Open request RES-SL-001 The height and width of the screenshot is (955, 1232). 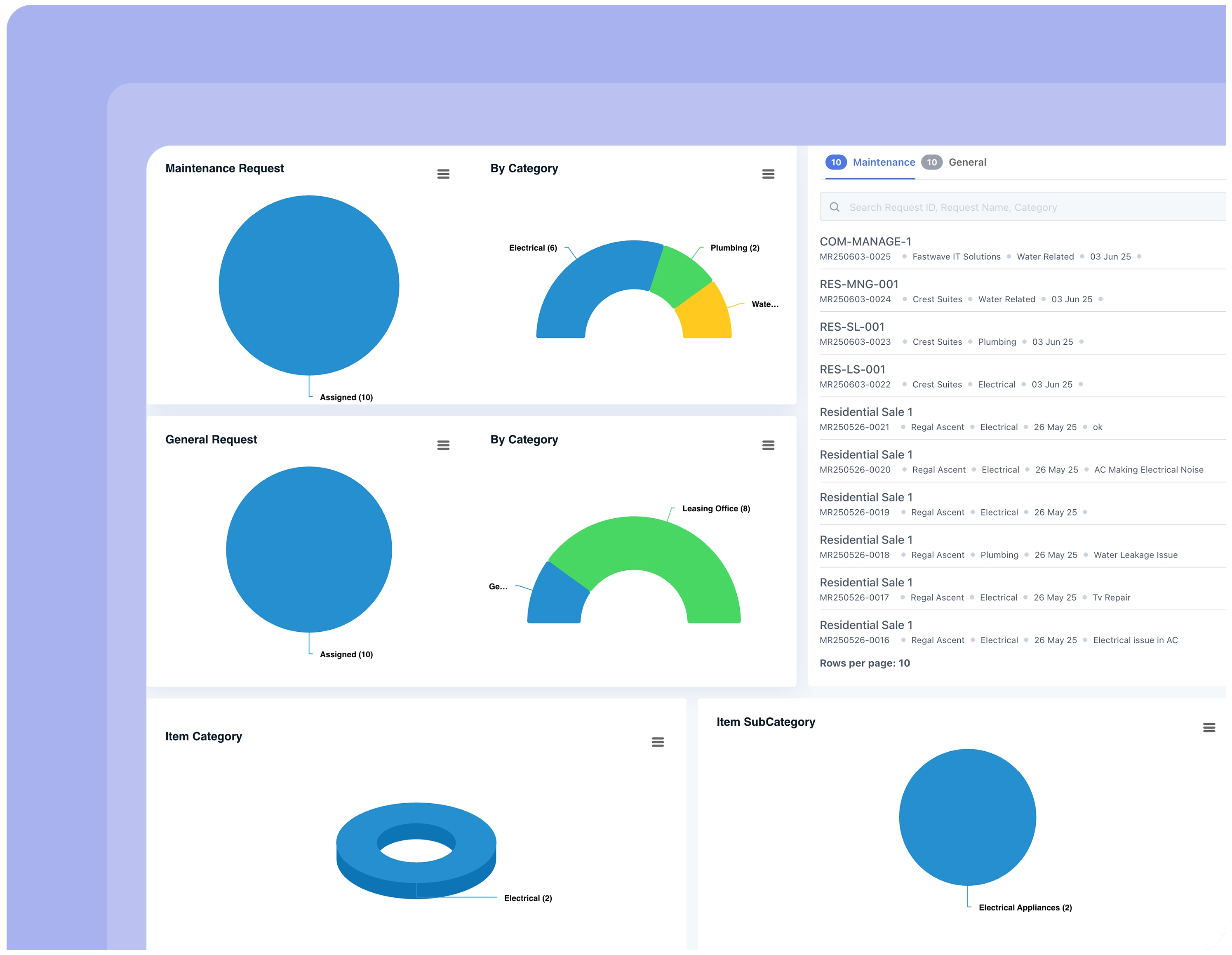[852, 327]
